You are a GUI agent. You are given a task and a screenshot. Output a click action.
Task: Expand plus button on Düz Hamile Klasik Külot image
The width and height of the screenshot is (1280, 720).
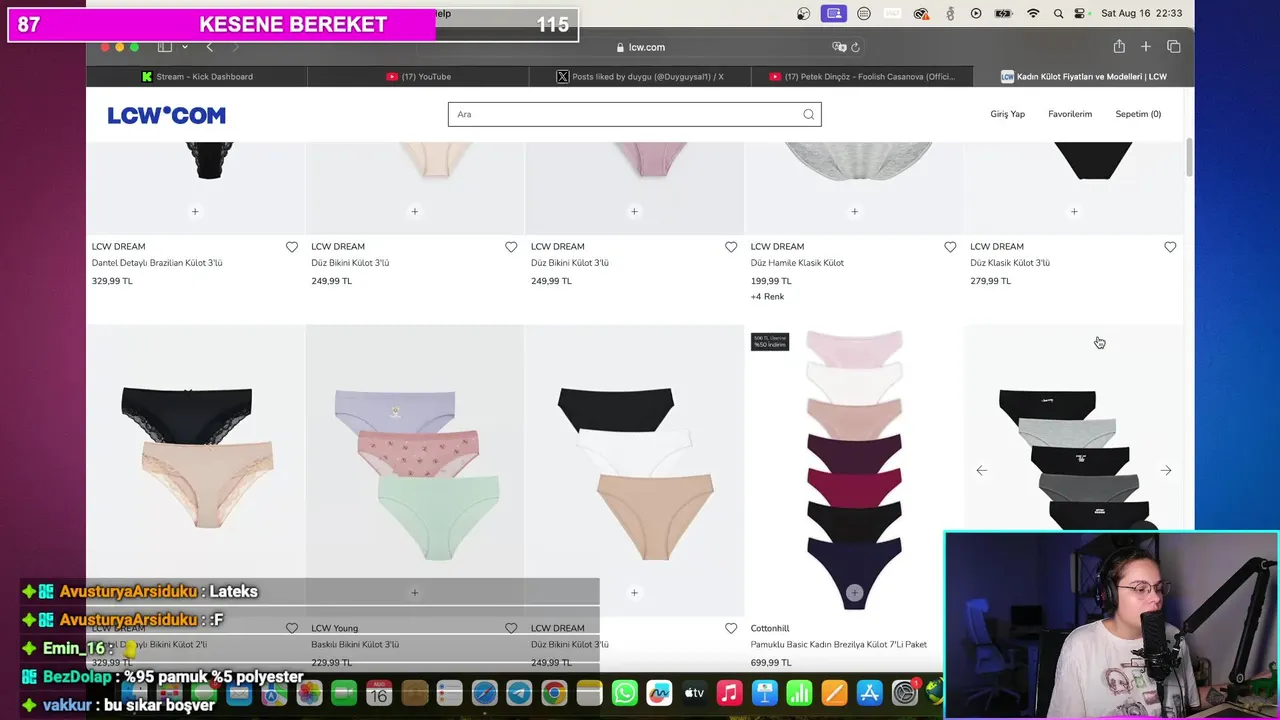click(x=854, y=211)
